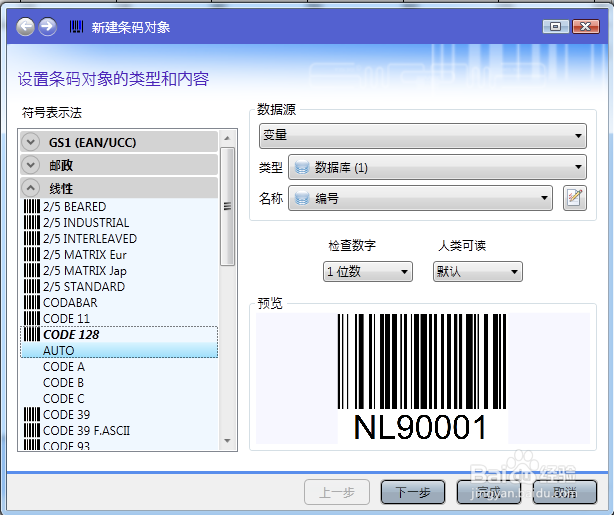The image size is (614, 515).
Task: Open the 名称 dropdown showing 编号
Action: [420, 198]
